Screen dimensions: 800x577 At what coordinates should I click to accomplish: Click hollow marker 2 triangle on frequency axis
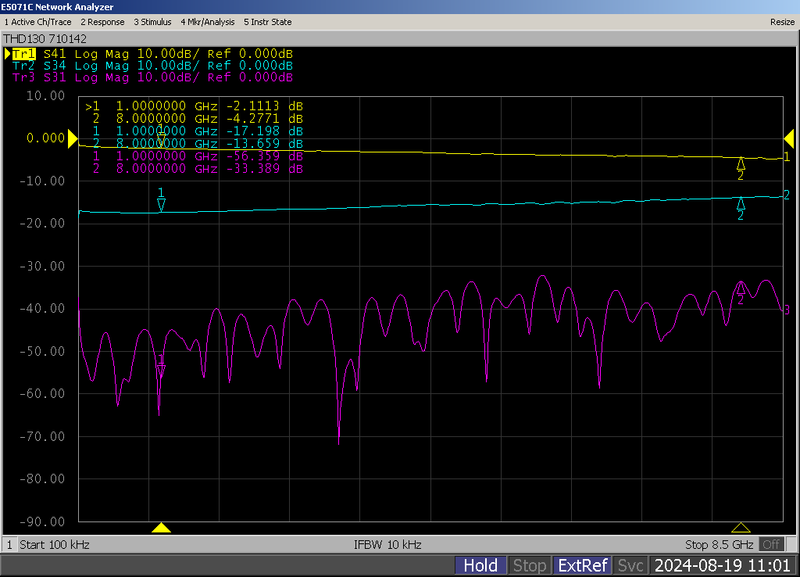[740, 527]
